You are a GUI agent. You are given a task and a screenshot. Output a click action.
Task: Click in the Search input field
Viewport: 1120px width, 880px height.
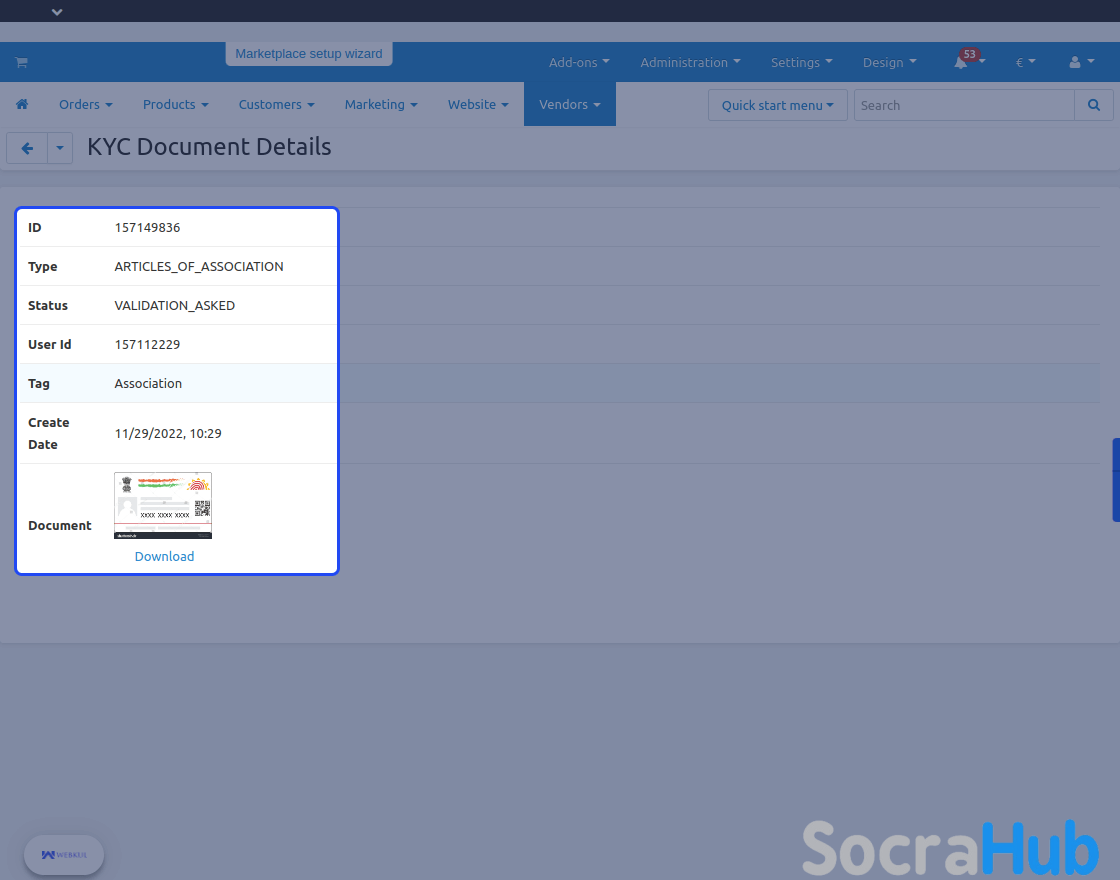pyautogui.click(x=963, y=105)
